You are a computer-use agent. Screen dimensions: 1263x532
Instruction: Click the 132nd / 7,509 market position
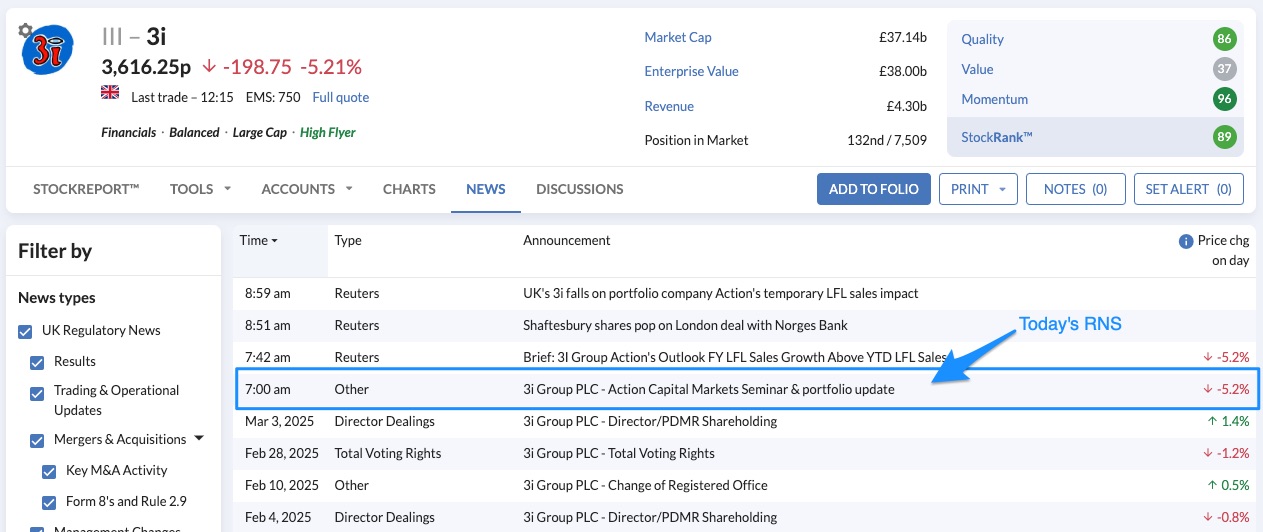point(887,141)
